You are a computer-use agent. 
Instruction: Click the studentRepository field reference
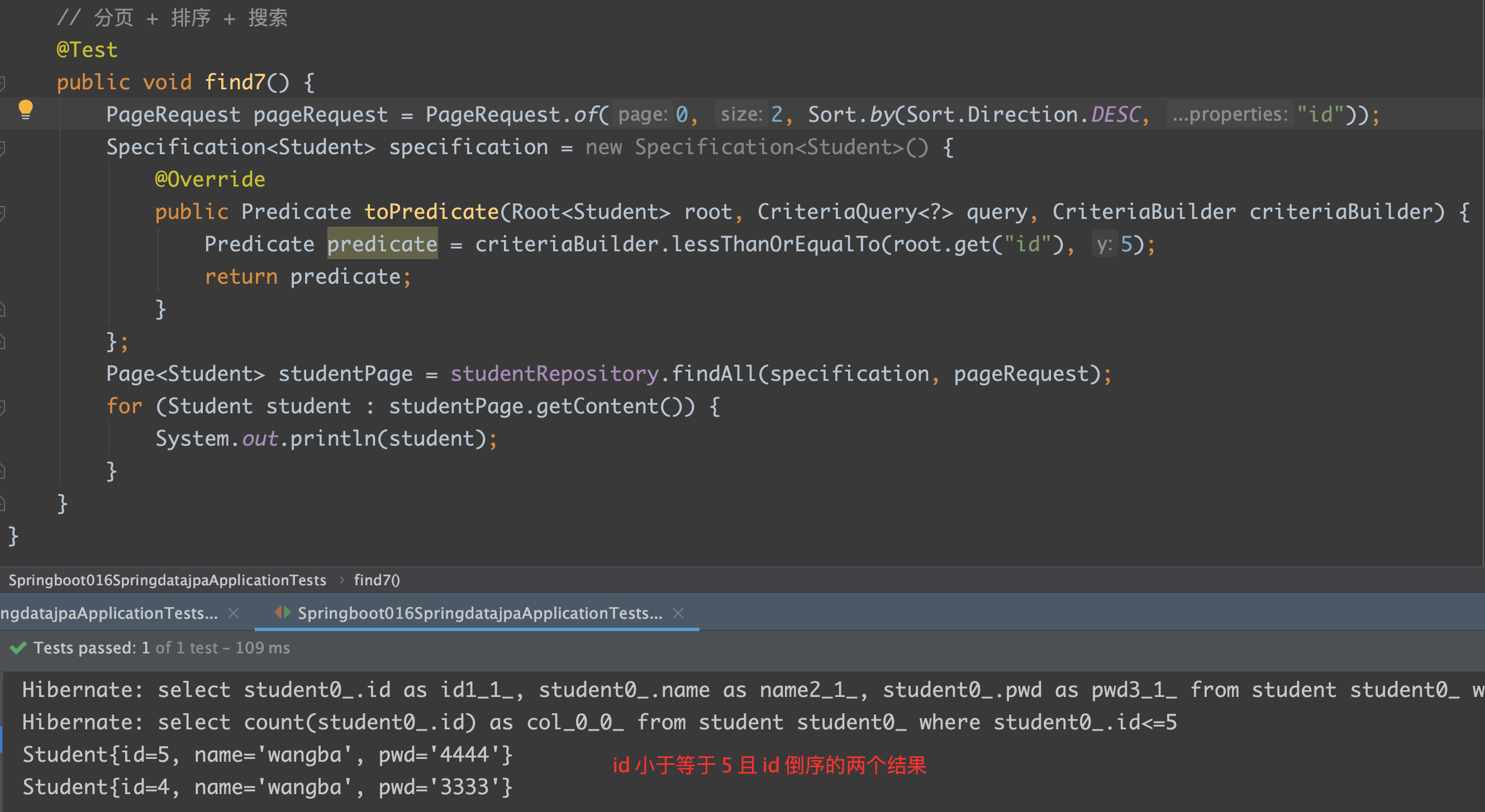(554, 374)
